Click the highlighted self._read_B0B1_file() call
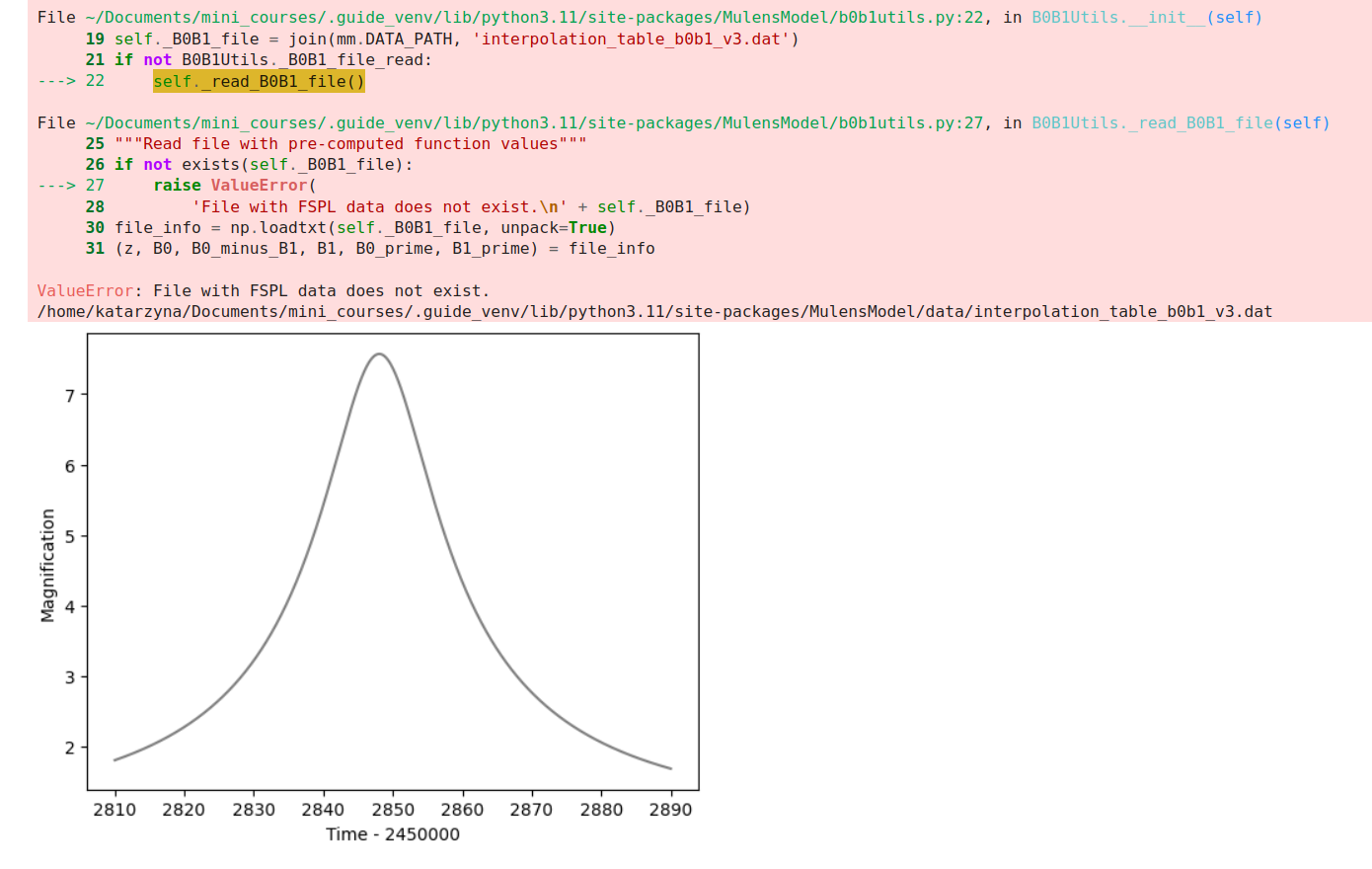Screen dimensions: 1372x869 click(x=259, y=81)
